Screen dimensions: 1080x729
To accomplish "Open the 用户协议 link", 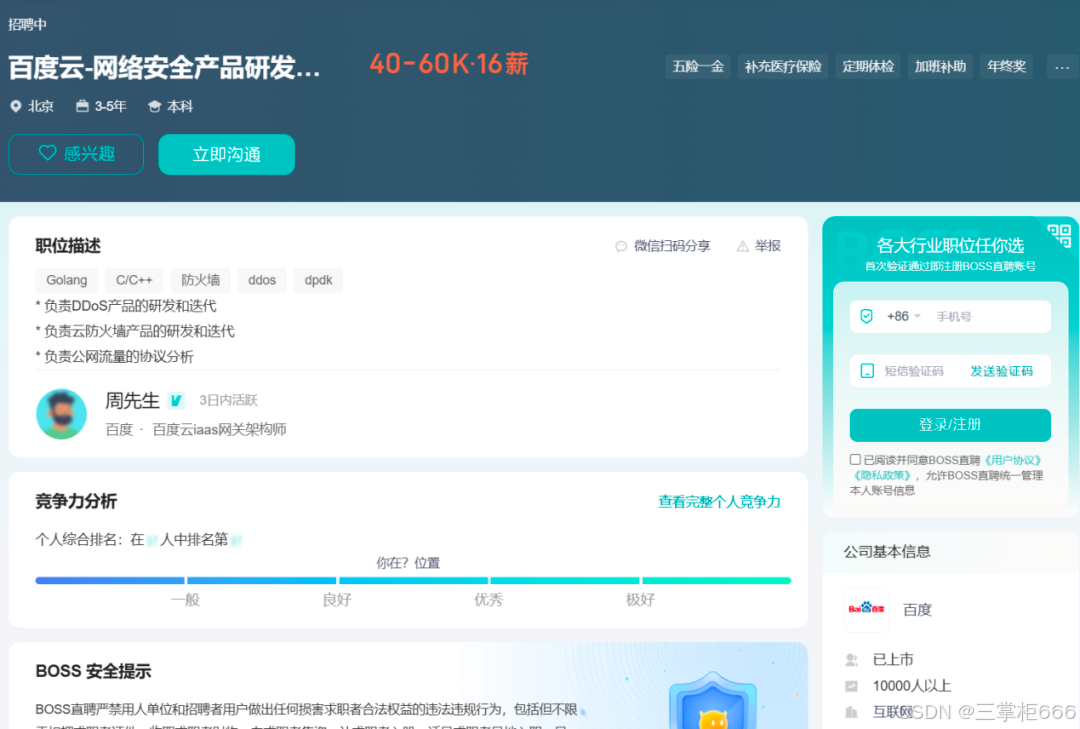I will (1010, 460).
